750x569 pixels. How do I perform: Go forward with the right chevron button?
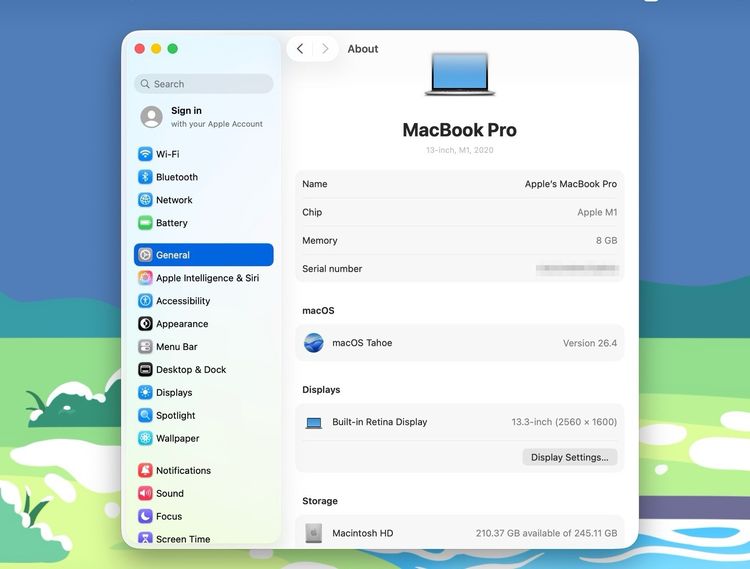tap(325, 49)
